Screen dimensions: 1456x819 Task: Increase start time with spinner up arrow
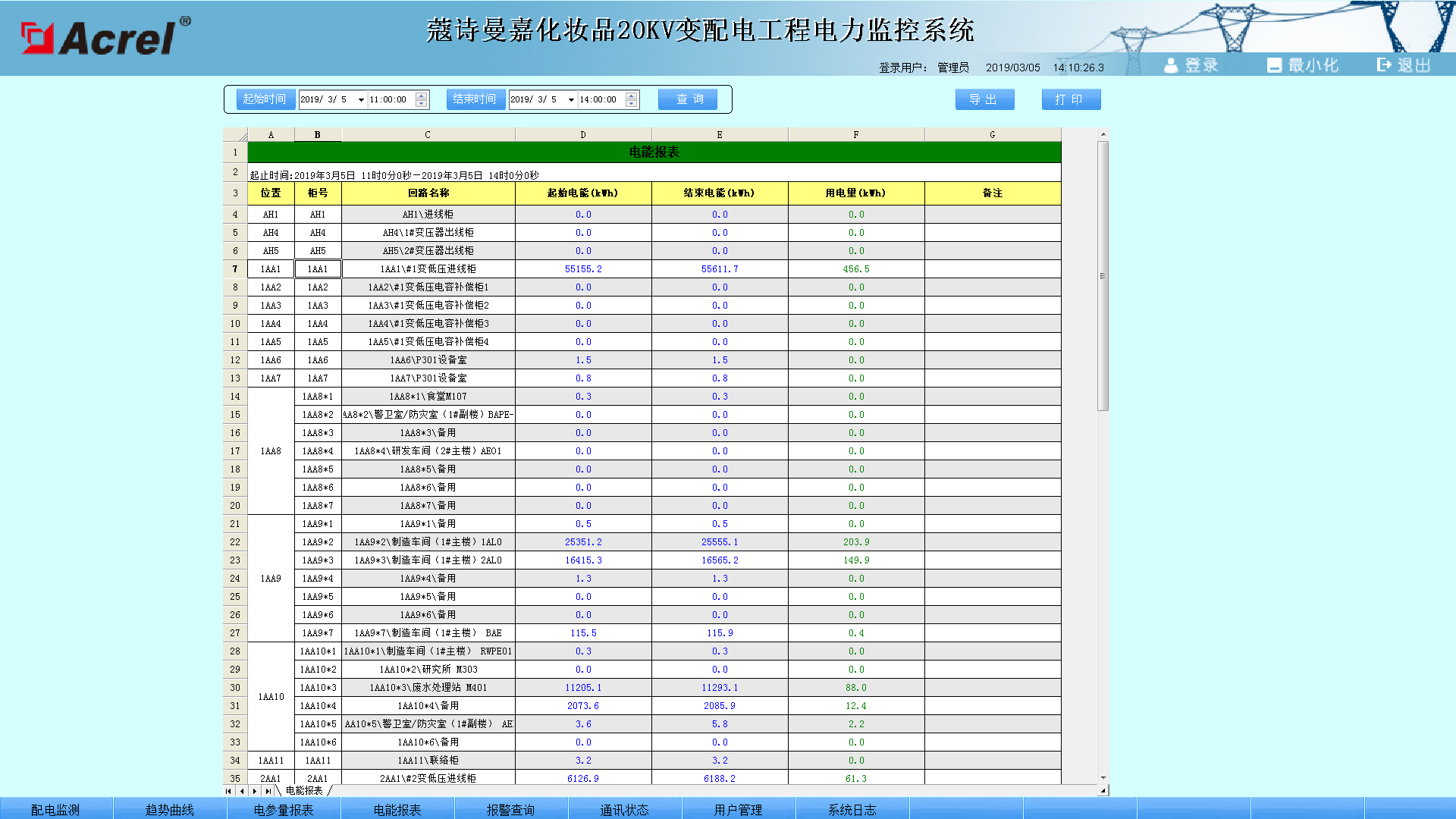tap(422, 96)
